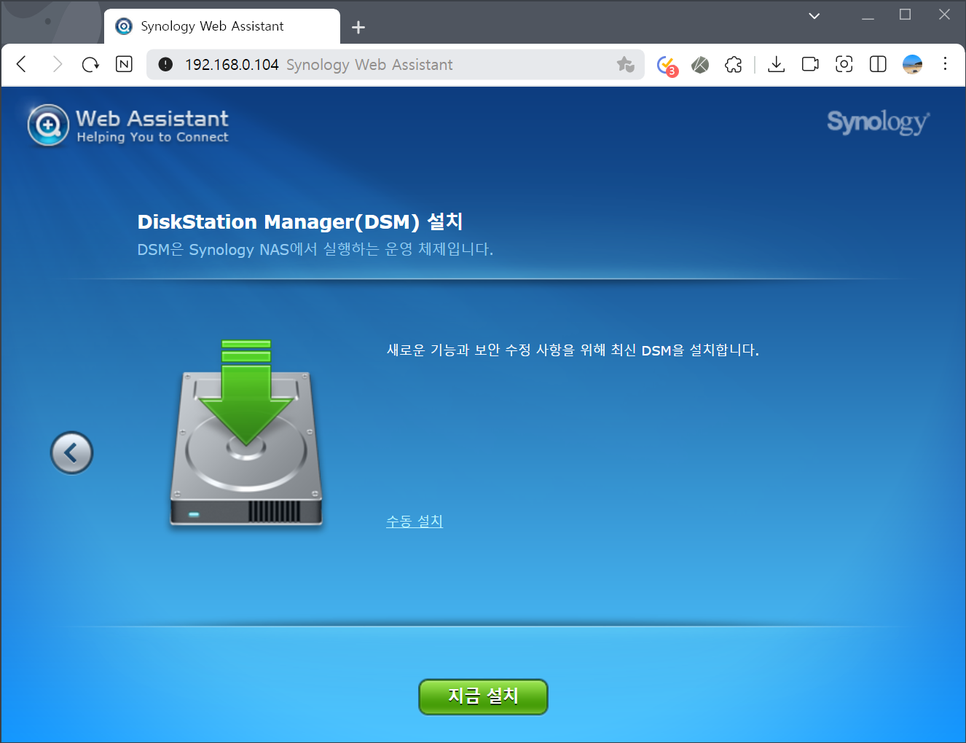Open the extensions puzzle icon
966x743 pixels.
(733, 65)
